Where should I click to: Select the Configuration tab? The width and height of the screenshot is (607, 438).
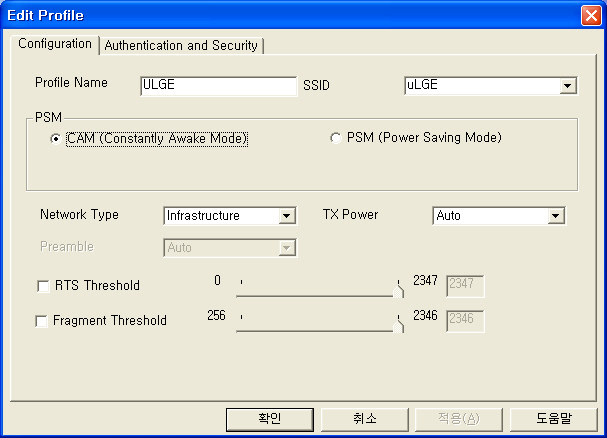[55, 44]
